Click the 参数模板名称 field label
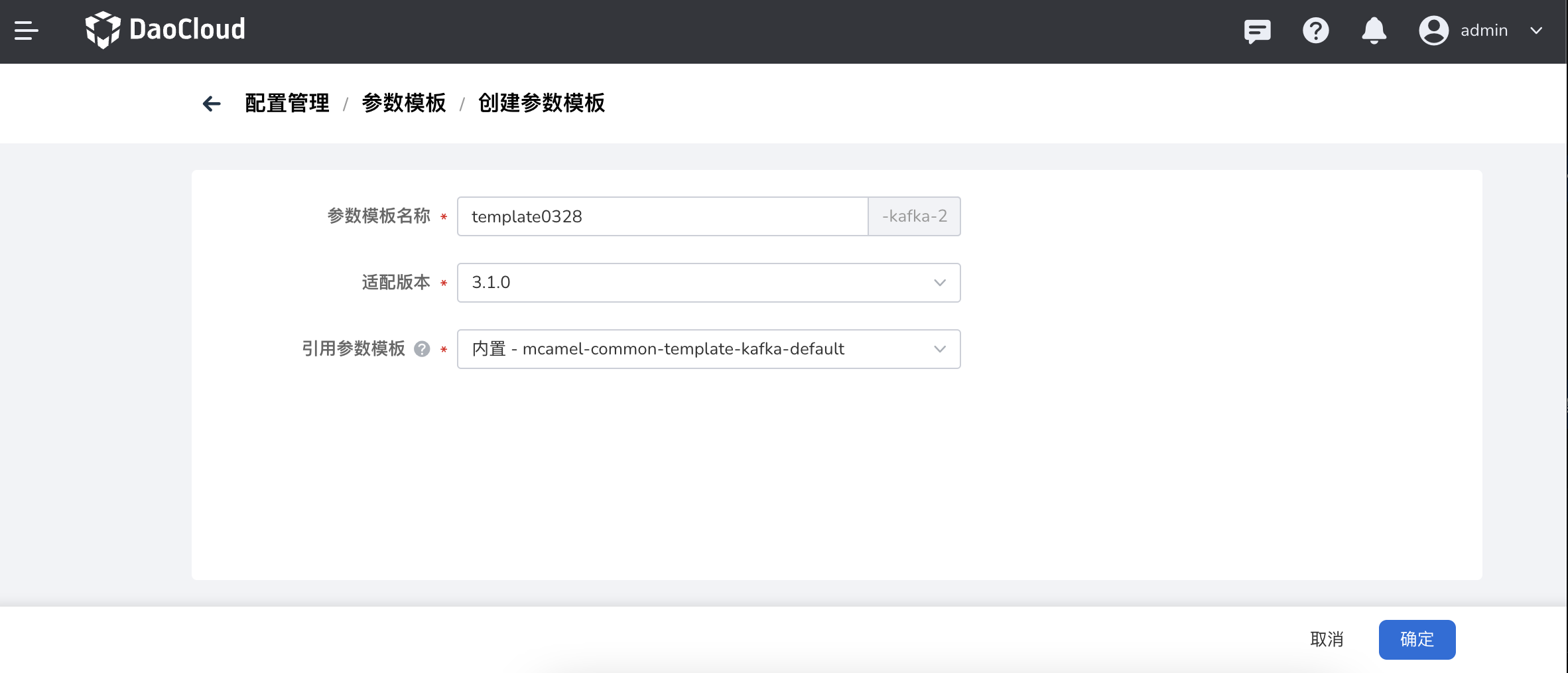 pos(379,216)
